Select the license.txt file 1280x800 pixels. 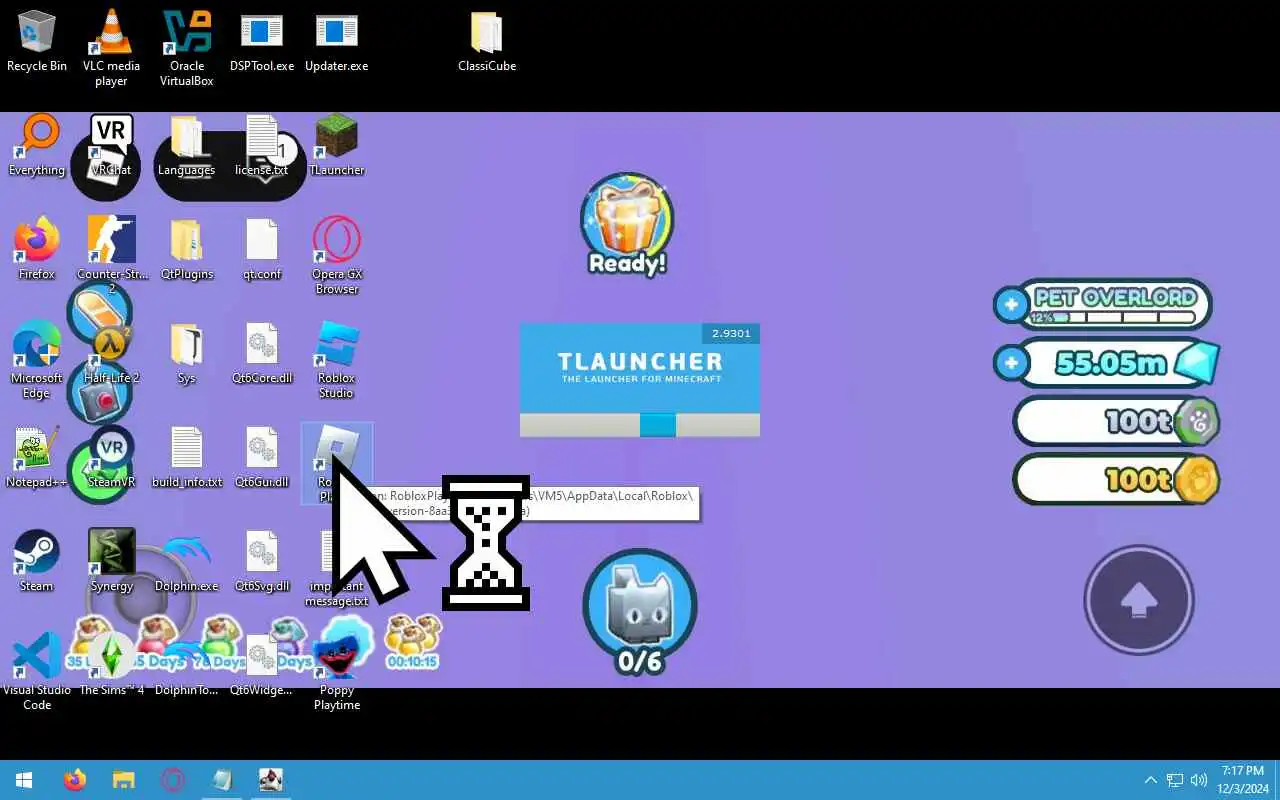(261, 146)
